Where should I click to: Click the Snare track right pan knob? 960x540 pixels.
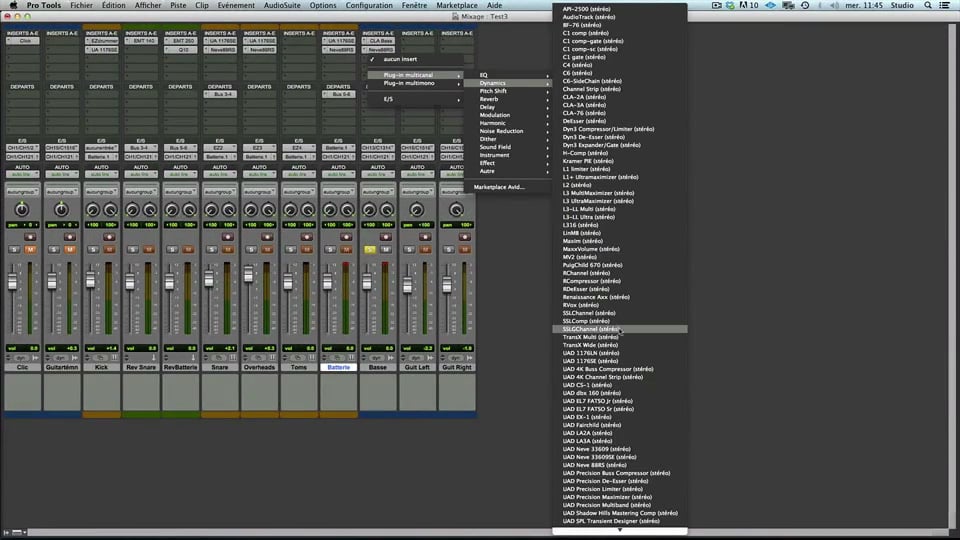(229, 210)
